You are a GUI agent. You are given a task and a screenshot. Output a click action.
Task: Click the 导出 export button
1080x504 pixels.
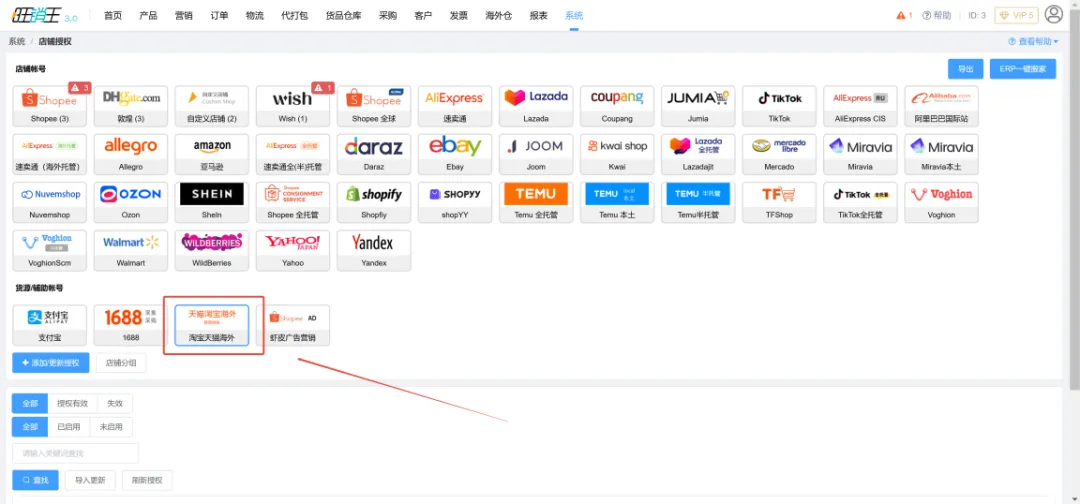point(966,69)
